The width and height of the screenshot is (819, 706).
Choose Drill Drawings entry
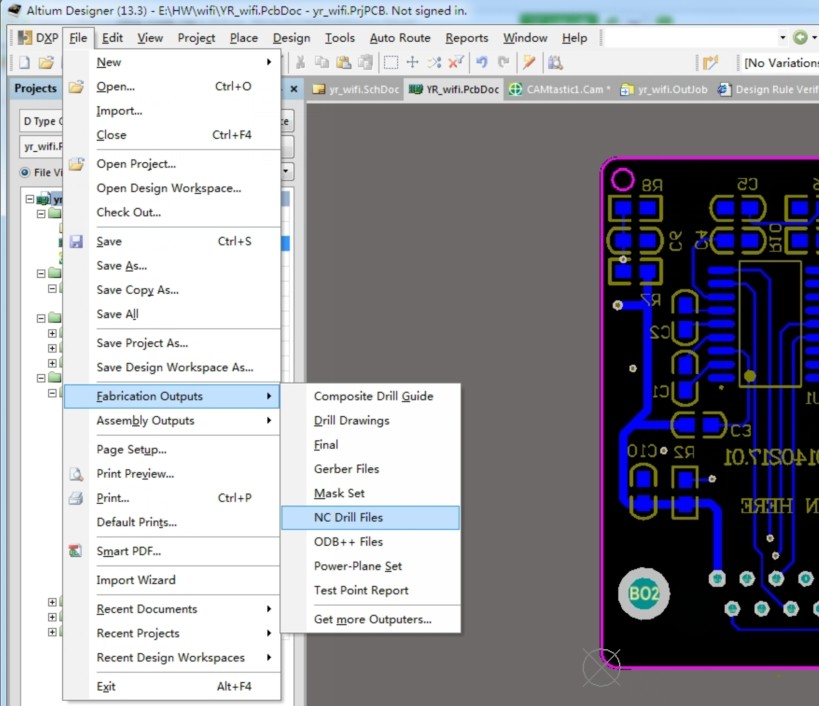click(370, 420)
